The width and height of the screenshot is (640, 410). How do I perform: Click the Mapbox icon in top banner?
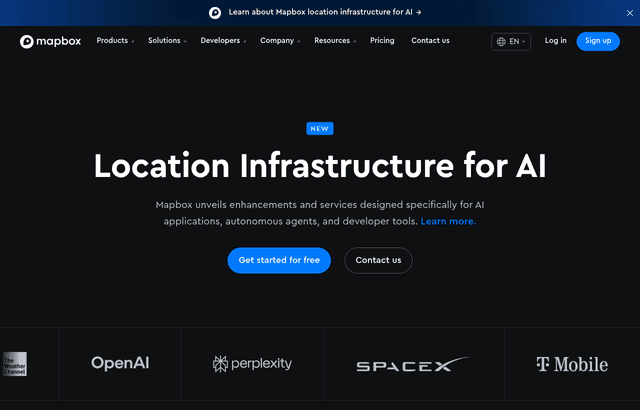215,13
